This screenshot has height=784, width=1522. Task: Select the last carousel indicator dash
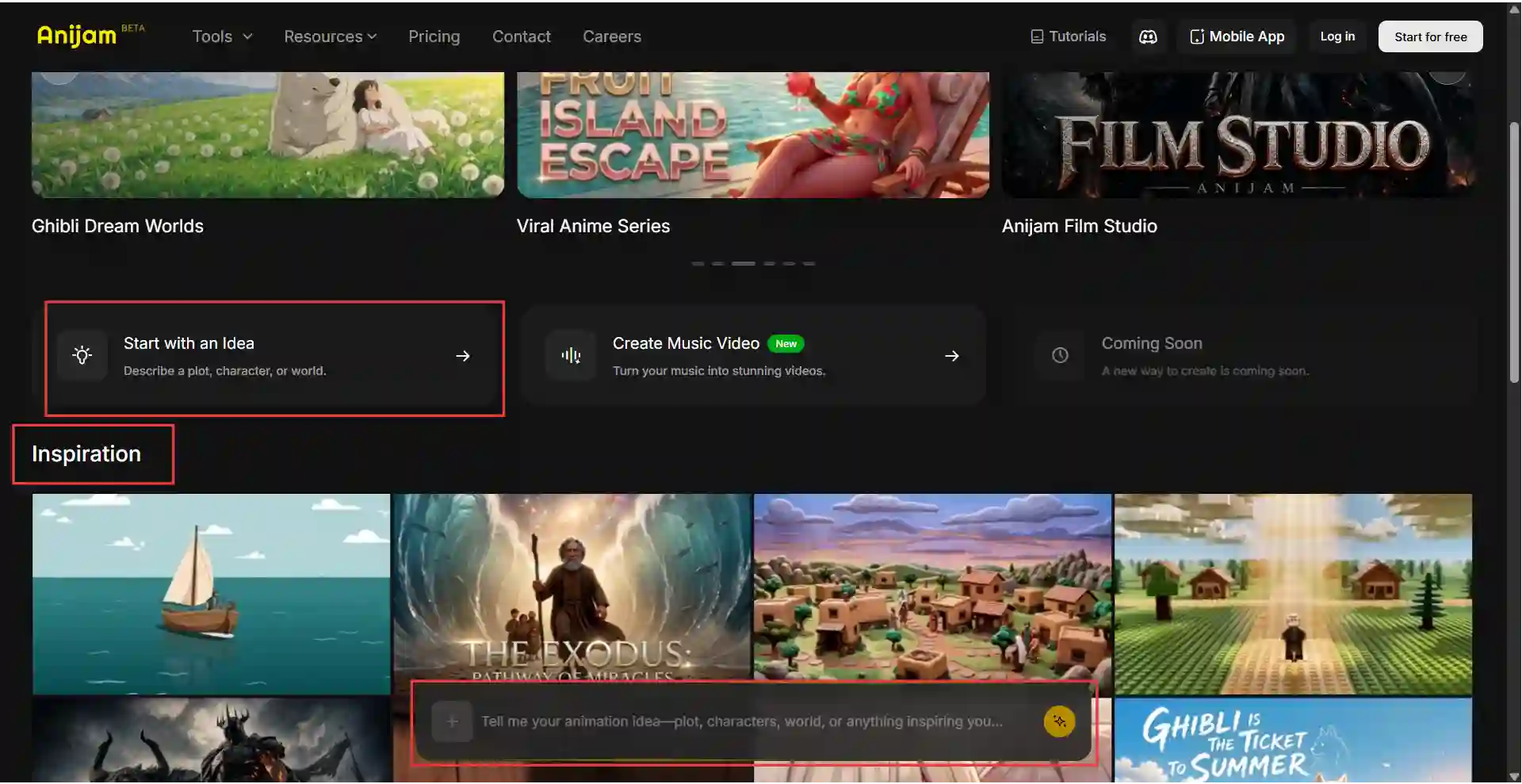tap(809, 263)
